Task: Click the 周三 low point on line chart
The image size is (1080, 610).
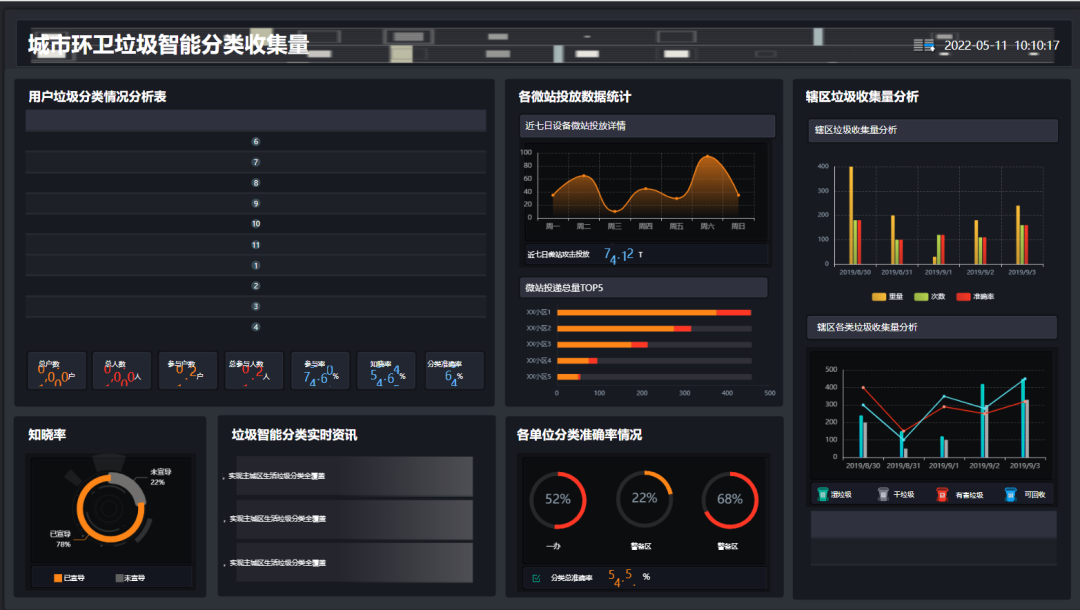Action: tap(614, 211)
